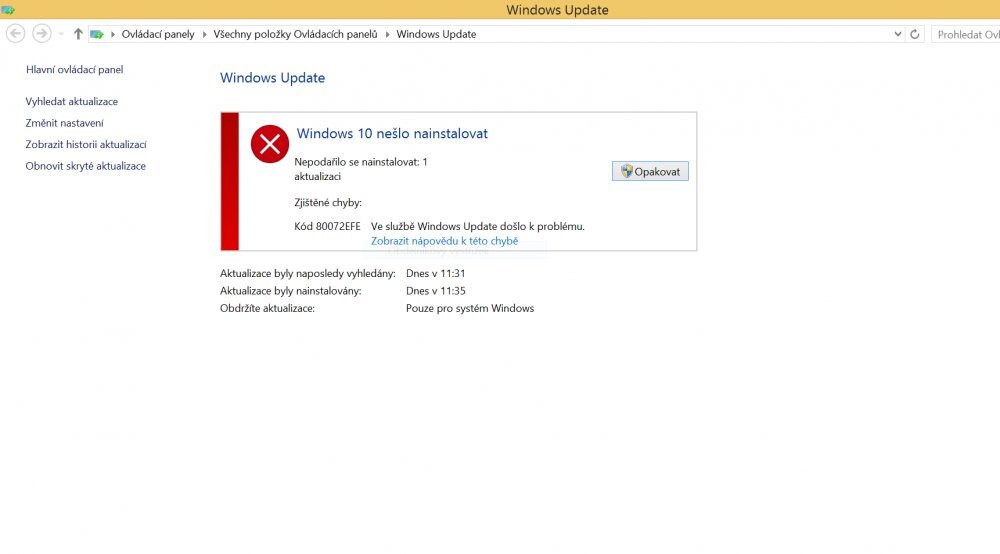Viewport: 1000px width, 554px height.
Task: Click the window icon in title bar
Action: coord(7,10)
